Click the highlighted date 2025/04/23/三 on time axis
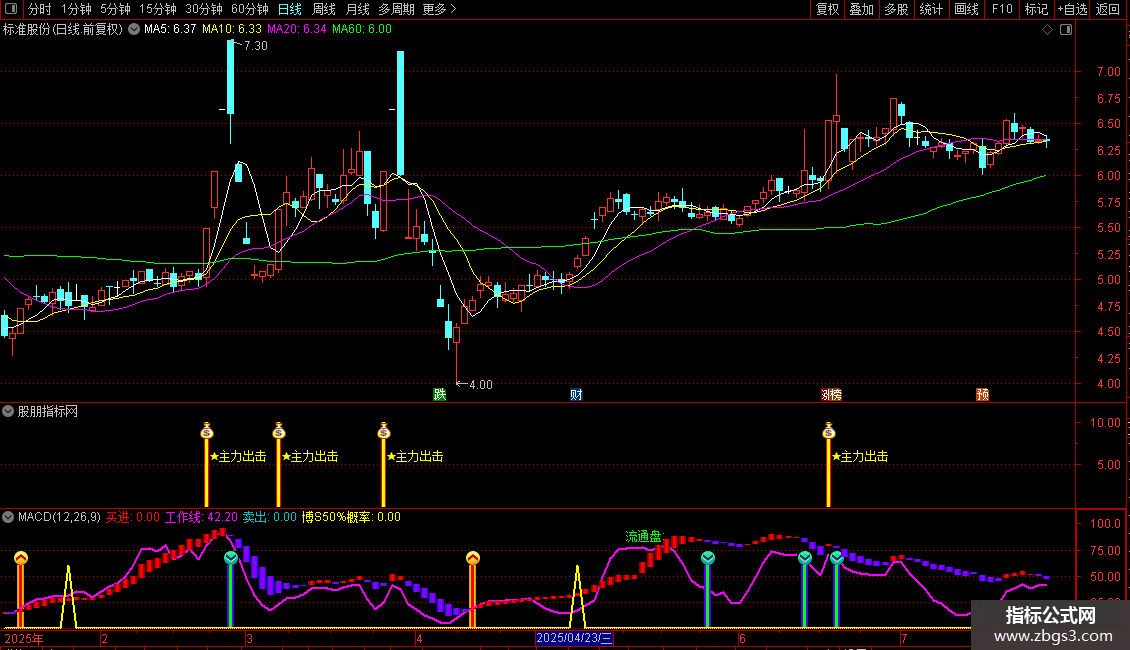1130x650 pixels. coord(574,638)
